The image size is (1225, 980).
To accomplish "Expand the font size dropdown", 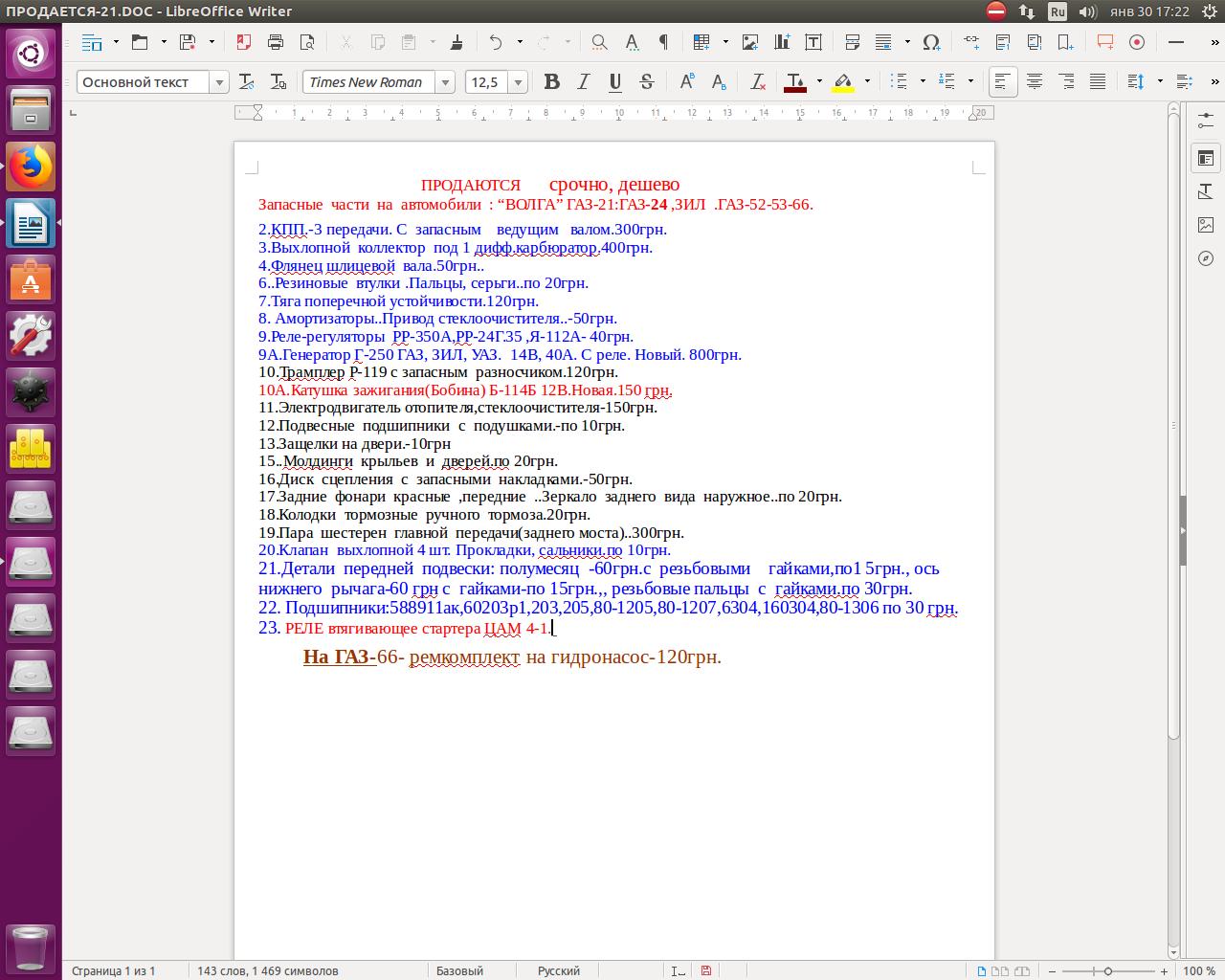I will pos(518,82).
